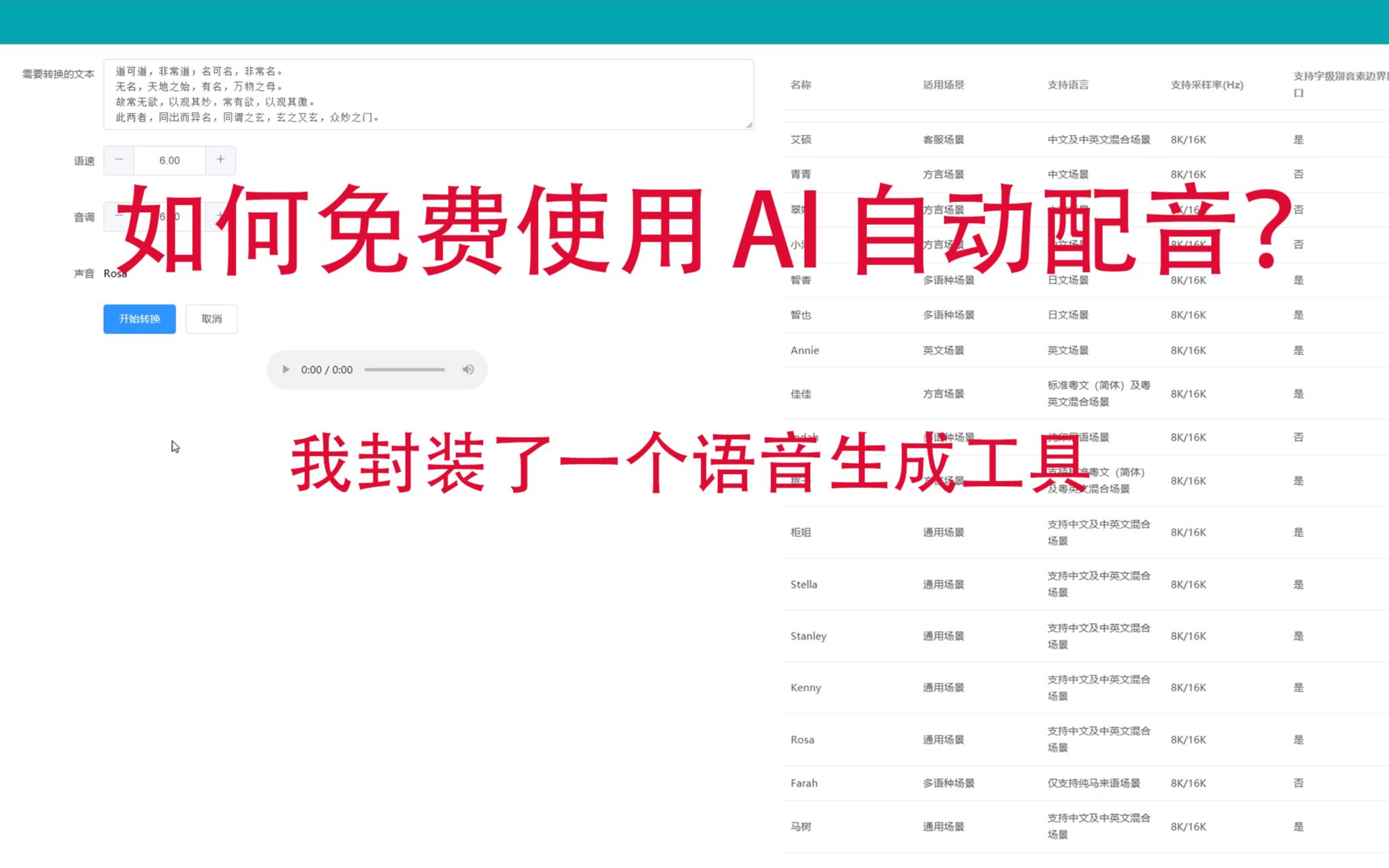Decrease speech speed with minus button
The width and height of the screenshot is (1389, 868).
point(119,160)
